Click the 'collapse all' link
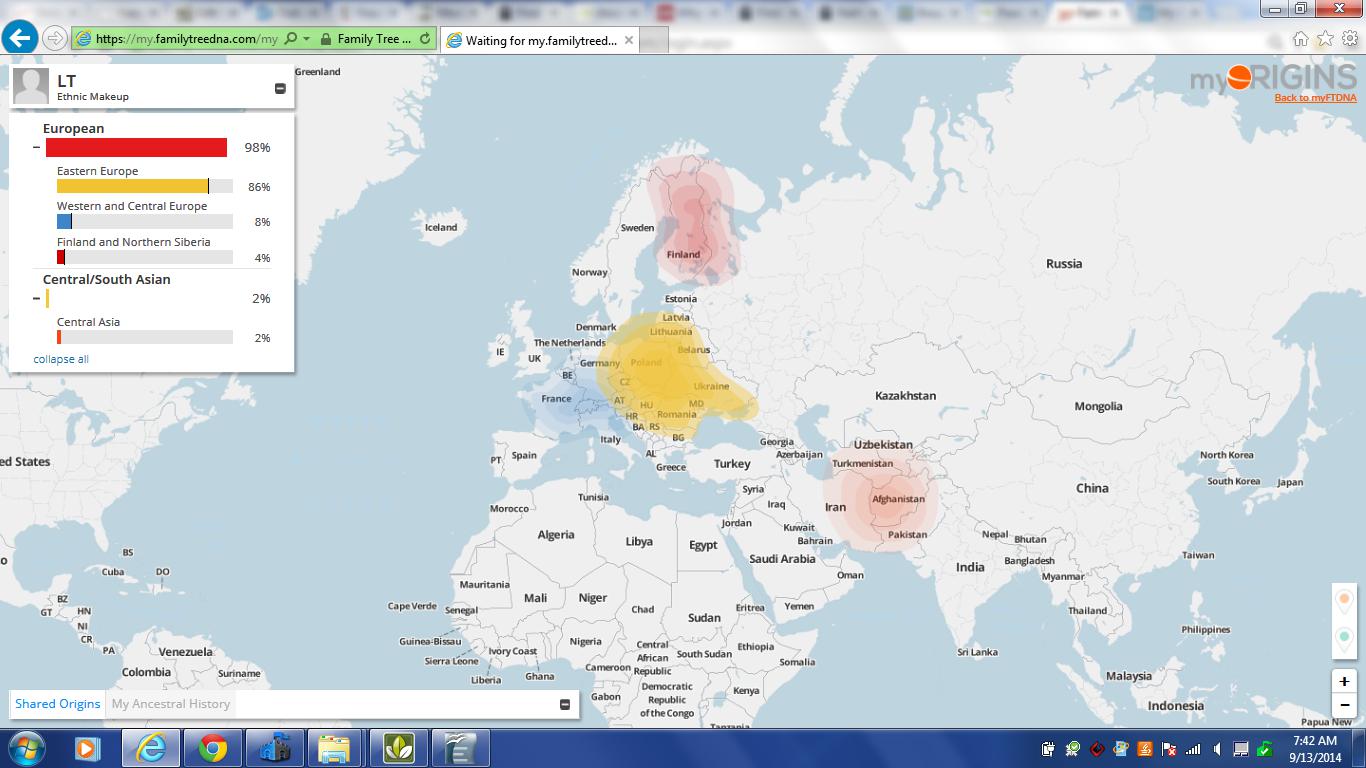 click(x=61, y=359)
